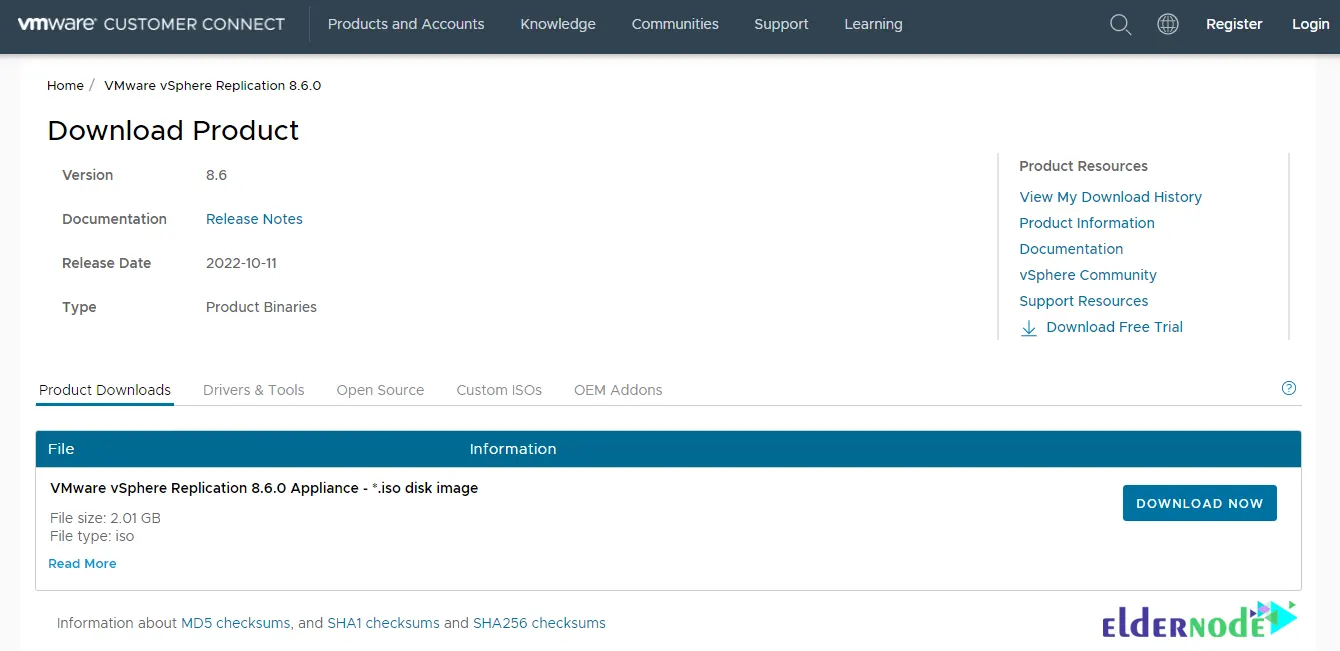Open Products and Accounts menu
This screenshot has width=1340, height=651.
tap(405, 24)
